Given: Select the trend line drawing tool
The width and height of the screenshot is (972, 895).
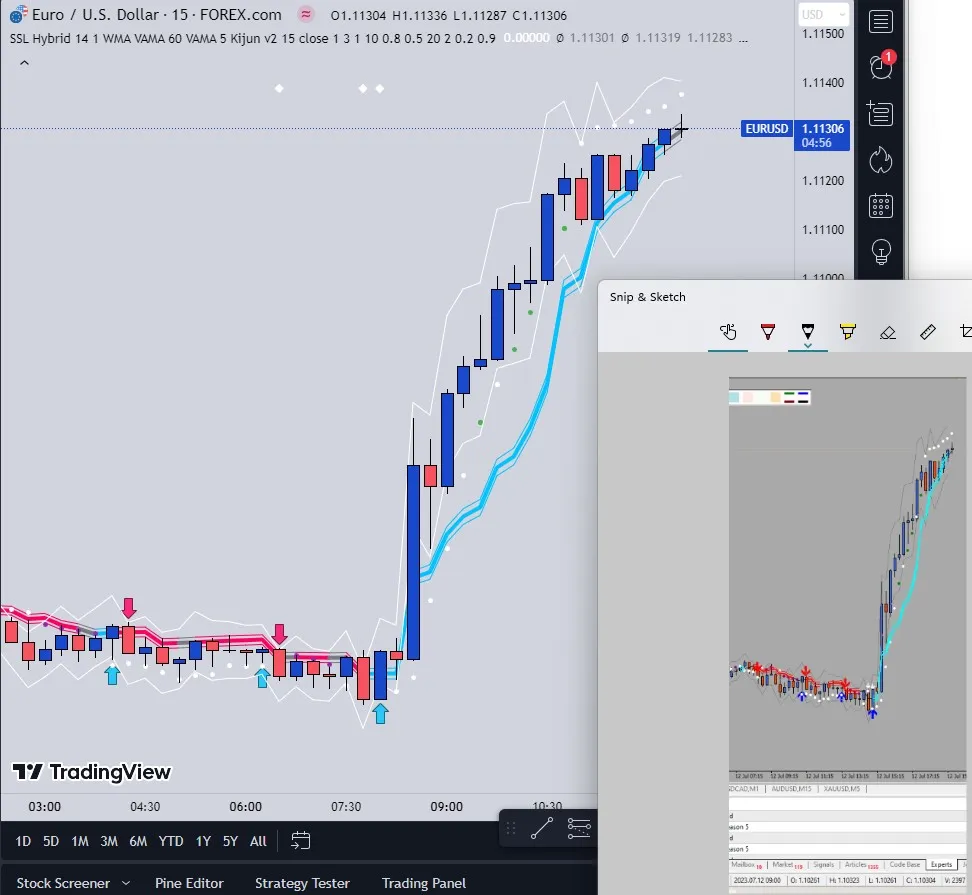Looking at the screenshot, I should 541,828.
